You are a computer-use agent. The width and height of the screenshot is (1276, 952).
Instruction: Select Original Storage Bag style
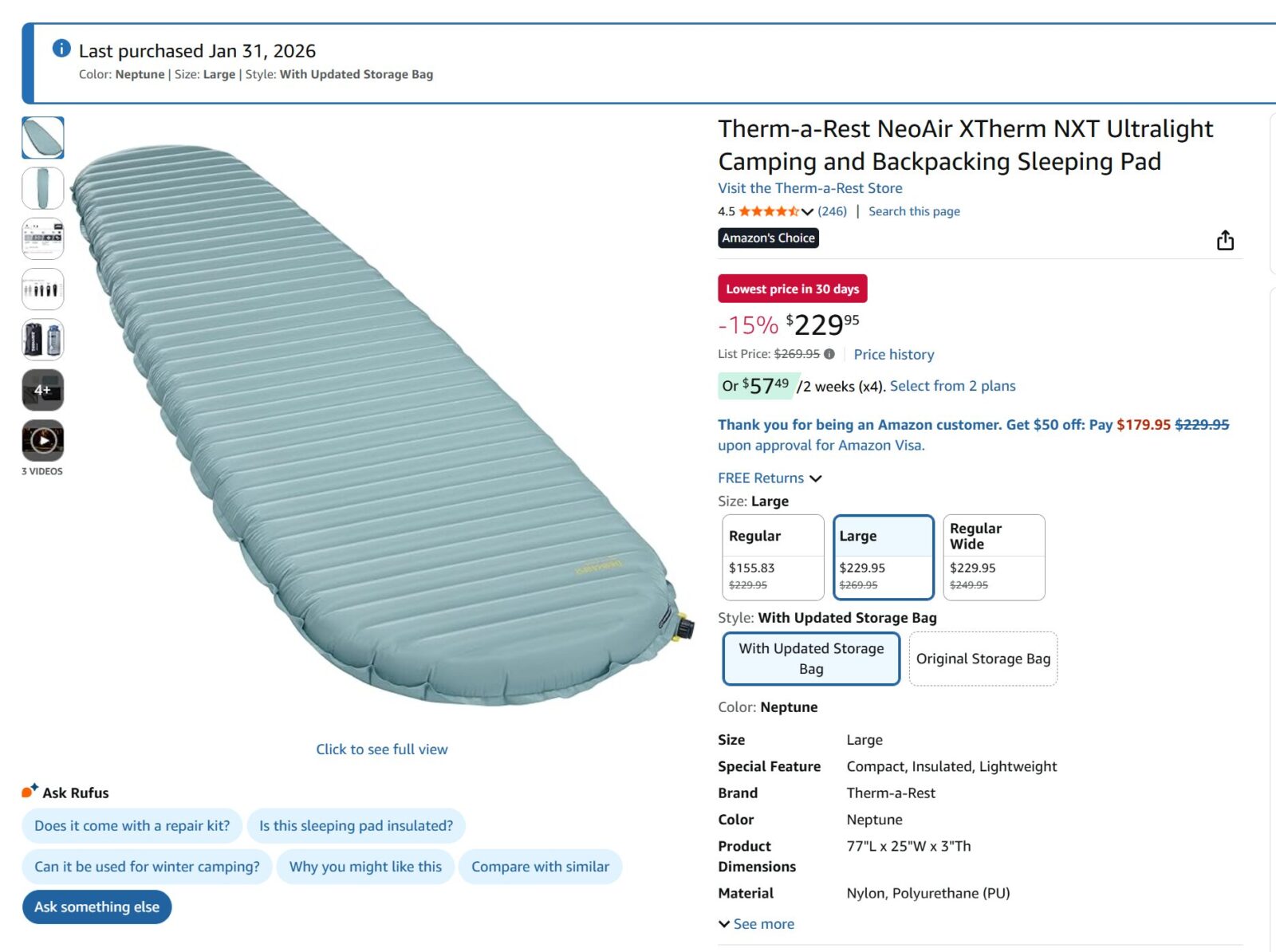983,659
